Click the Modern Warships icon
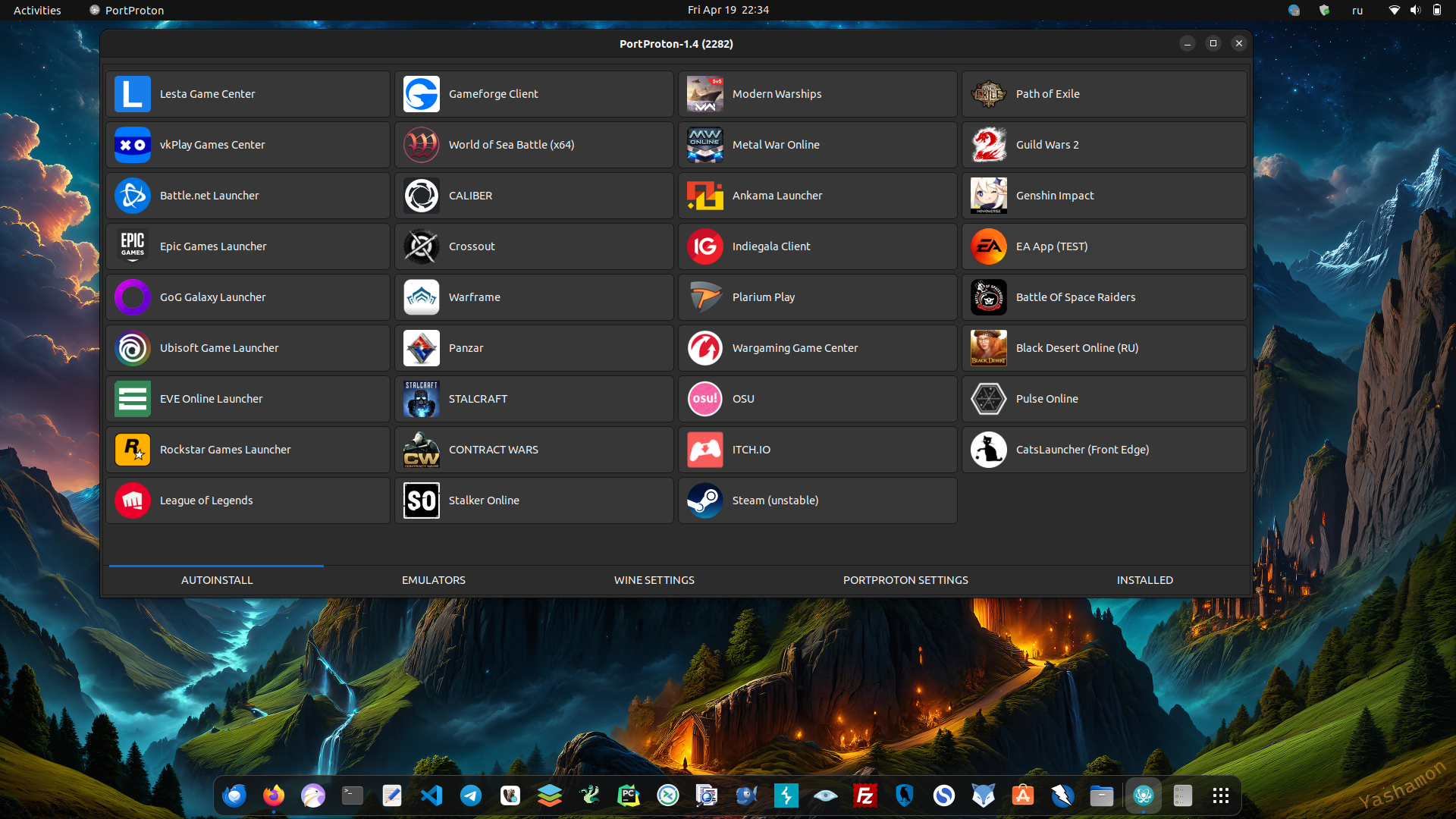The image size is (1456, 819). click(x=705, y=94)
